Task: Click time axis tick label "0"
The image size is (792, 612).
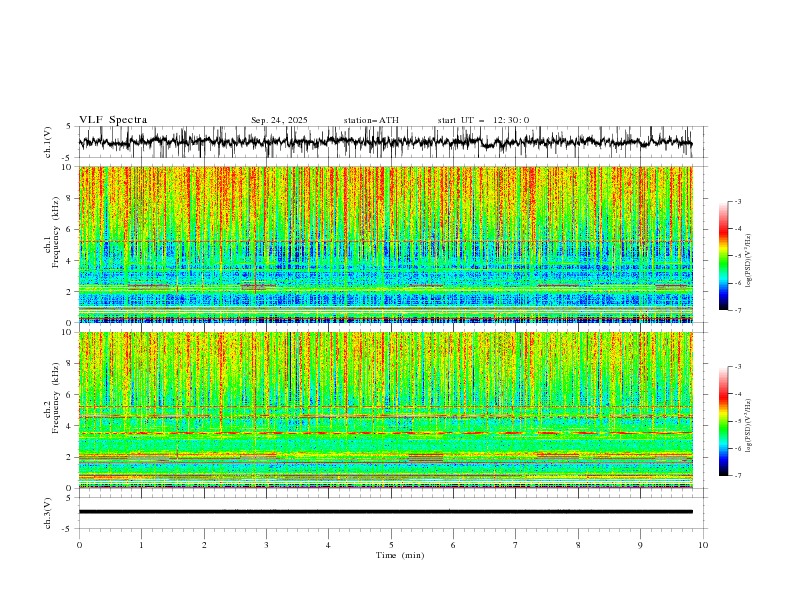Action: point(79,545)
